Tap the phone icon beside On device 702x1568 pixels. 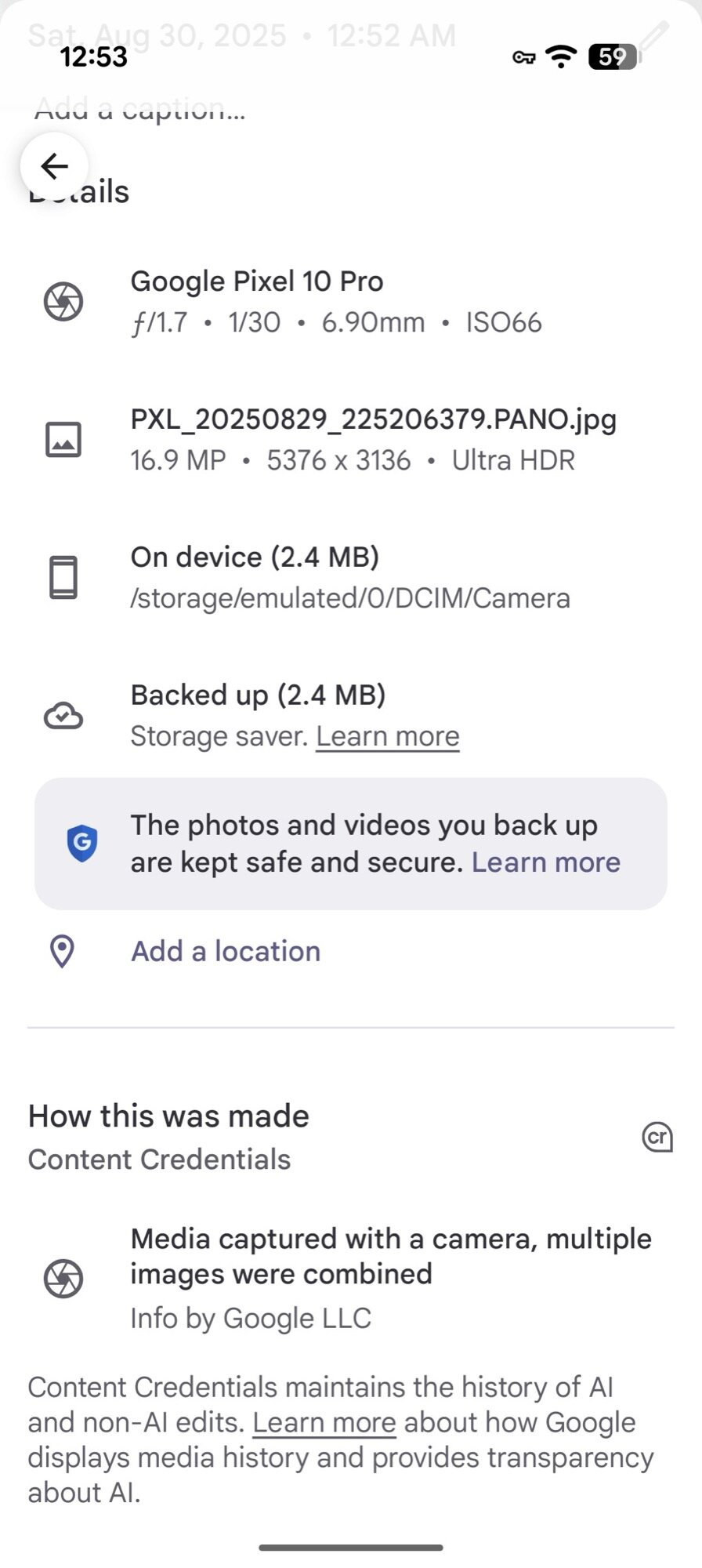[x=63, y=578]
